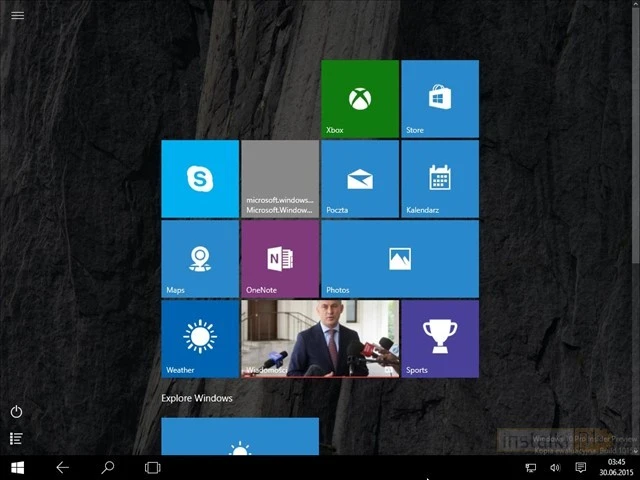Open the OneNote tile
The image size is (640, 480).
coord(280,258)
